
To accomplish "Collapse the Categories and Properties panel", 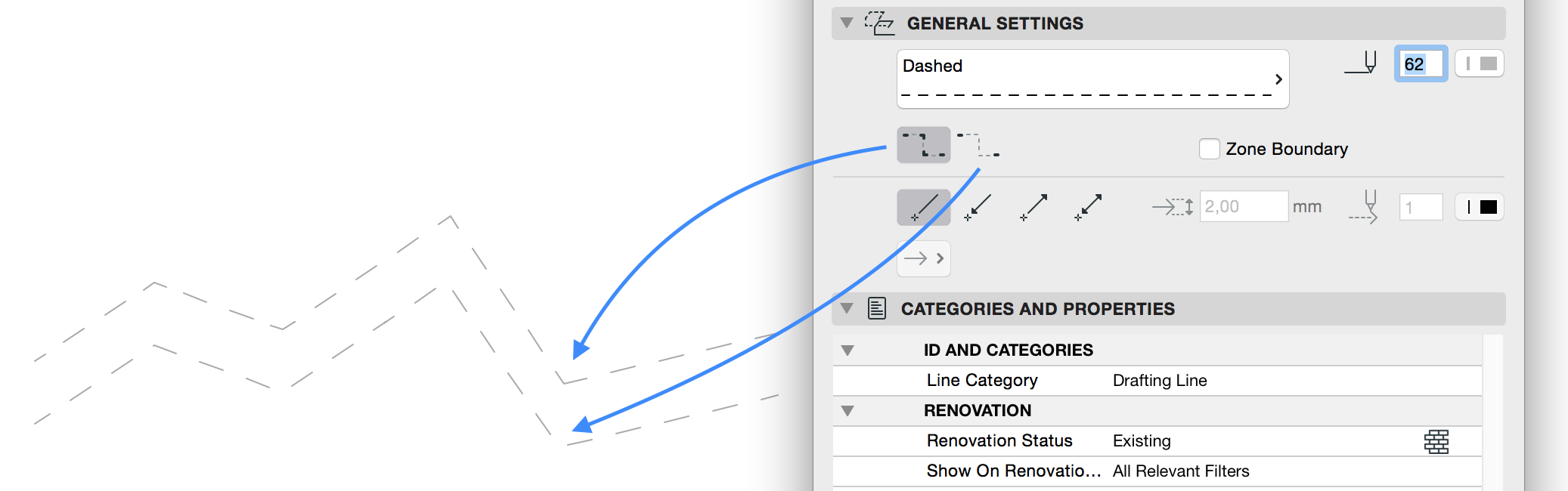I will (847, 308).
